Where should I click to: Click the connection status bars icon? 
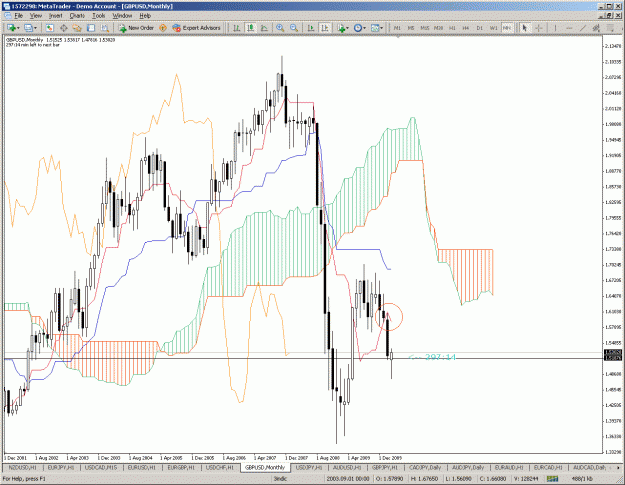coord(552,478)
